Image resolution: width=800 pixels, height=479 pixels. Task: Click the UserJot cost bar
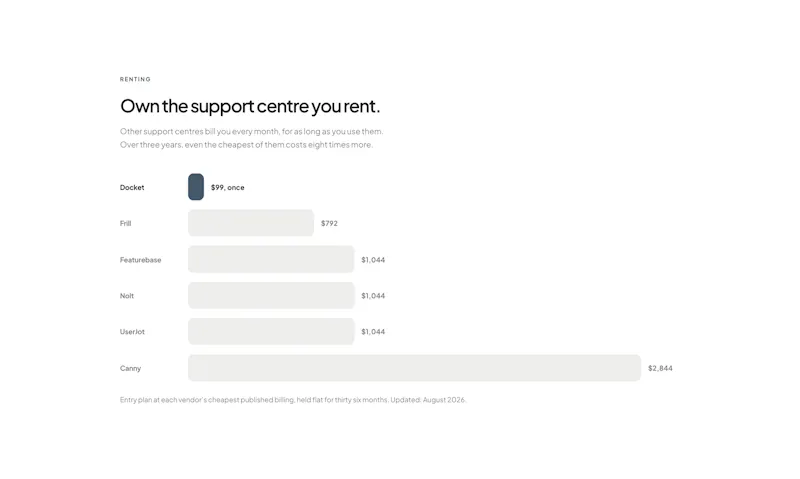[x=271, y=332]
